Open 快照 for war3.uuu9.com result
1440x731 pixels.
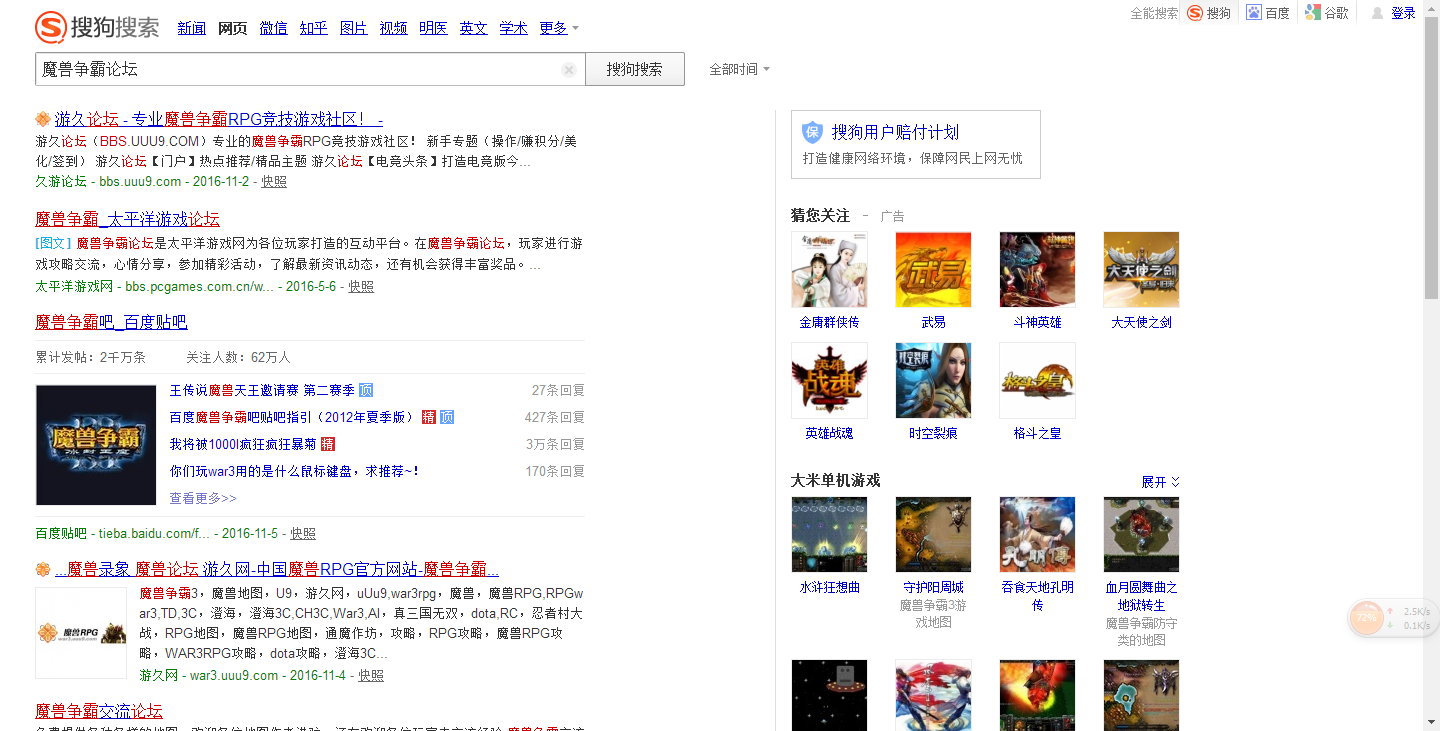pos(371,676)
